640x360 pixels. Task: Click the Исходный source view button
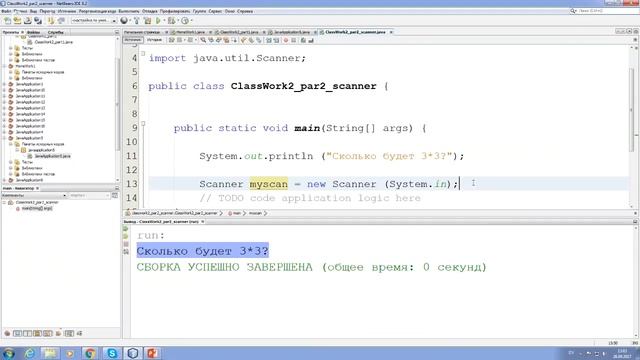coord(133,40)
